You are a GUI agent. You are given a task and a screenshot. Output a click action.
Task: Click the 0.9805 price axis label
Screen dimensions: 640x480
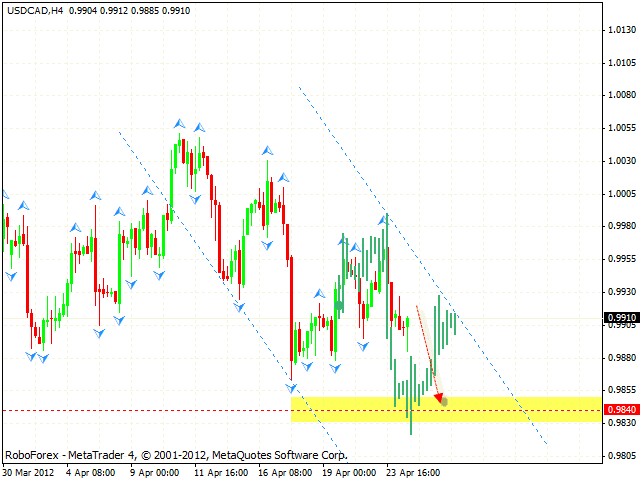pyautogui.click(x=622, y=455)
